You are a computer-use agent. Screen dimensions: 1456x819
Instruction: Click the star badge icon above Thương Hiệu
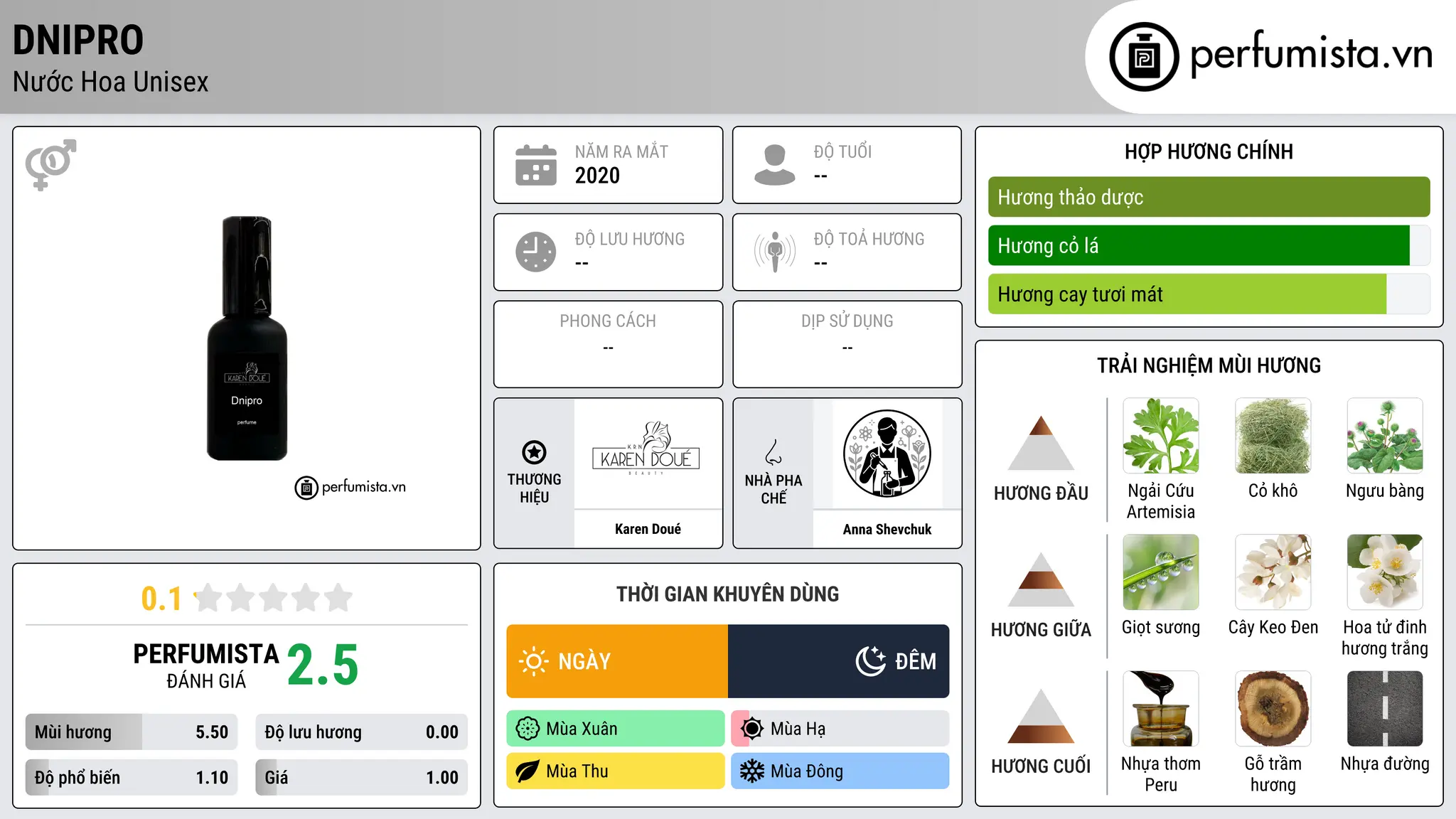coord(535,452)
